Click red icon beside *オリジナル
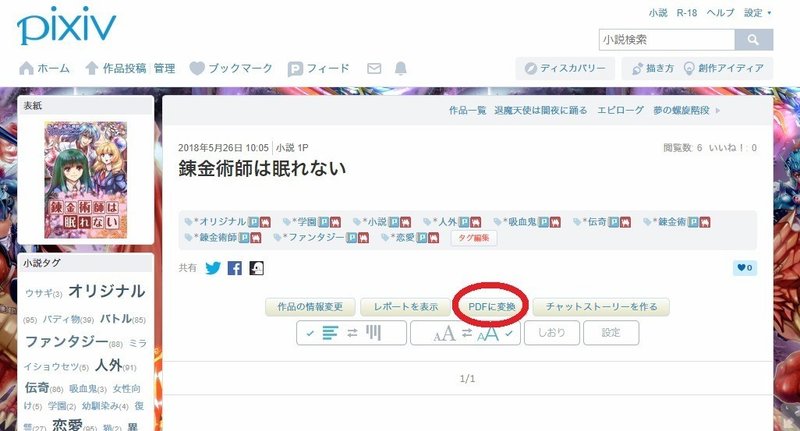 [265, 222]
